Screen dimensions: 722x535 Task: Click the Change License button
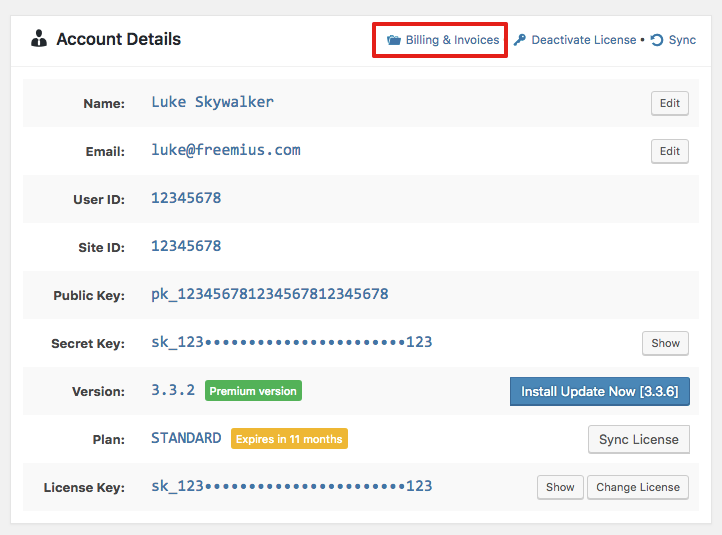coord(637,487)
